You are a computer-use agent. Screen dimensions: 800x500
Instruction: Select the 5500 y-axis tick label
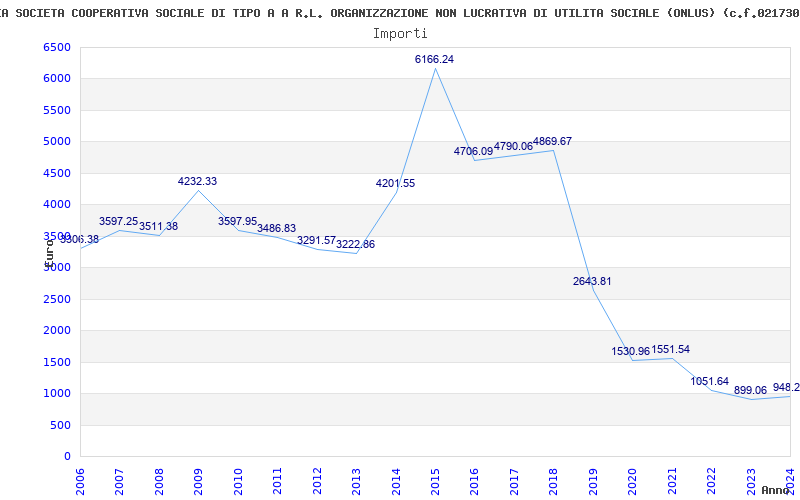pyautogui.click(x=57, y=111)
